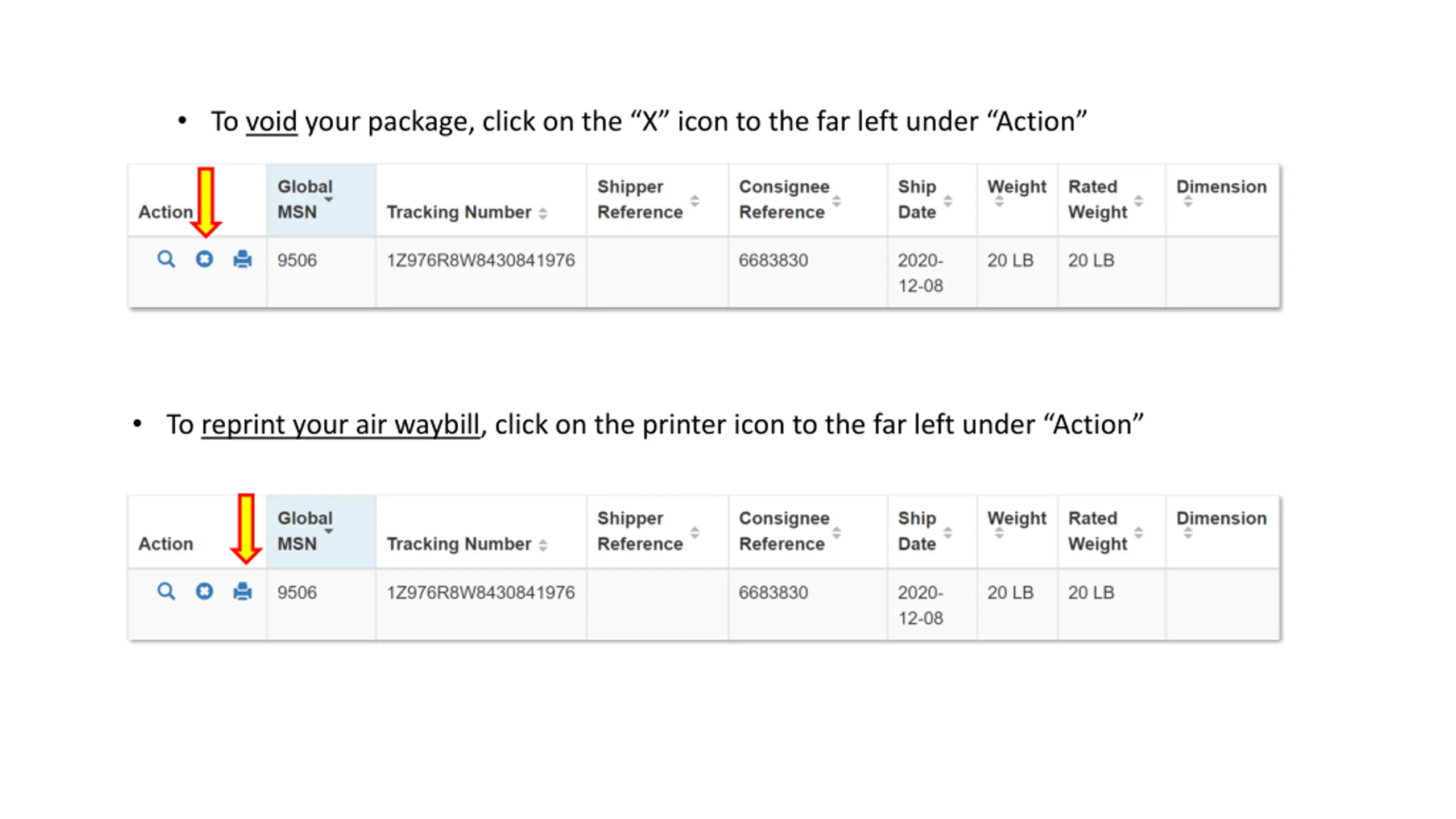Viewport: 1456px width, 819px height.
Task: Click the underlined reprint your air waybill text
Action: click(340, 425)
